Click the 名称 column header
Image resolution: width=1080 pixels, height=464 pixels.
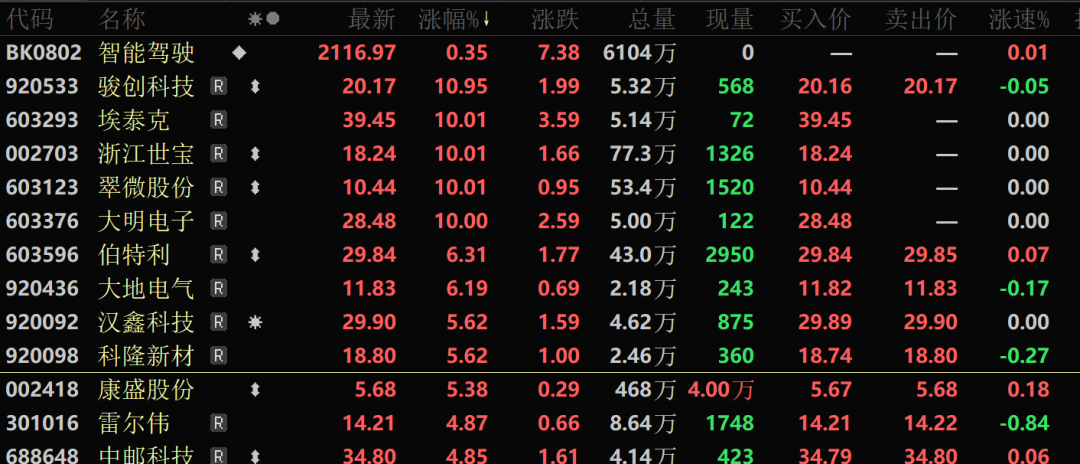pos(122,20)
